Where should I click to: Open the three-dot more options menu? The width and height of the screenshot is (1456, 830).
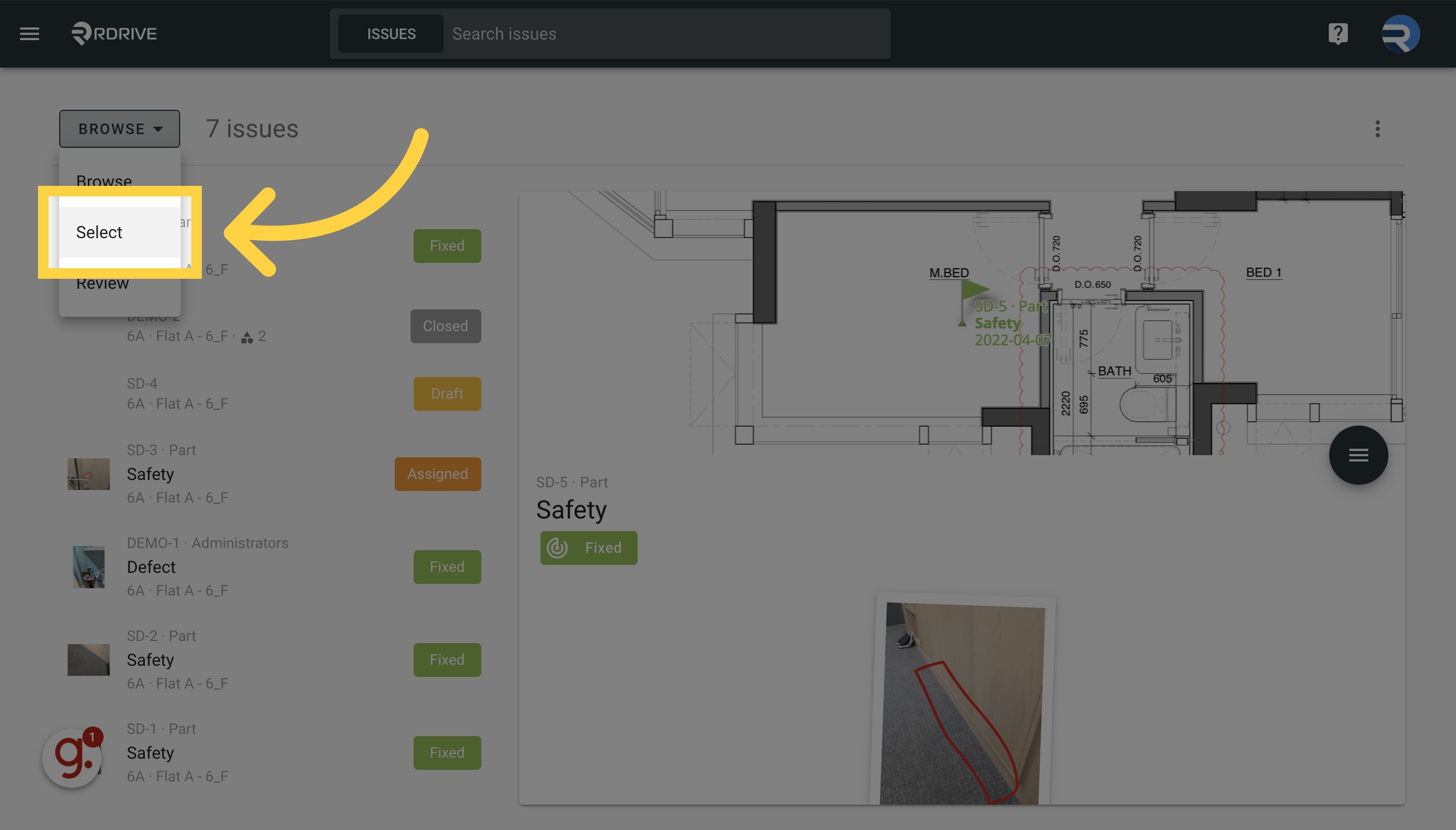pyautogui.click(x=1377, y=129)
